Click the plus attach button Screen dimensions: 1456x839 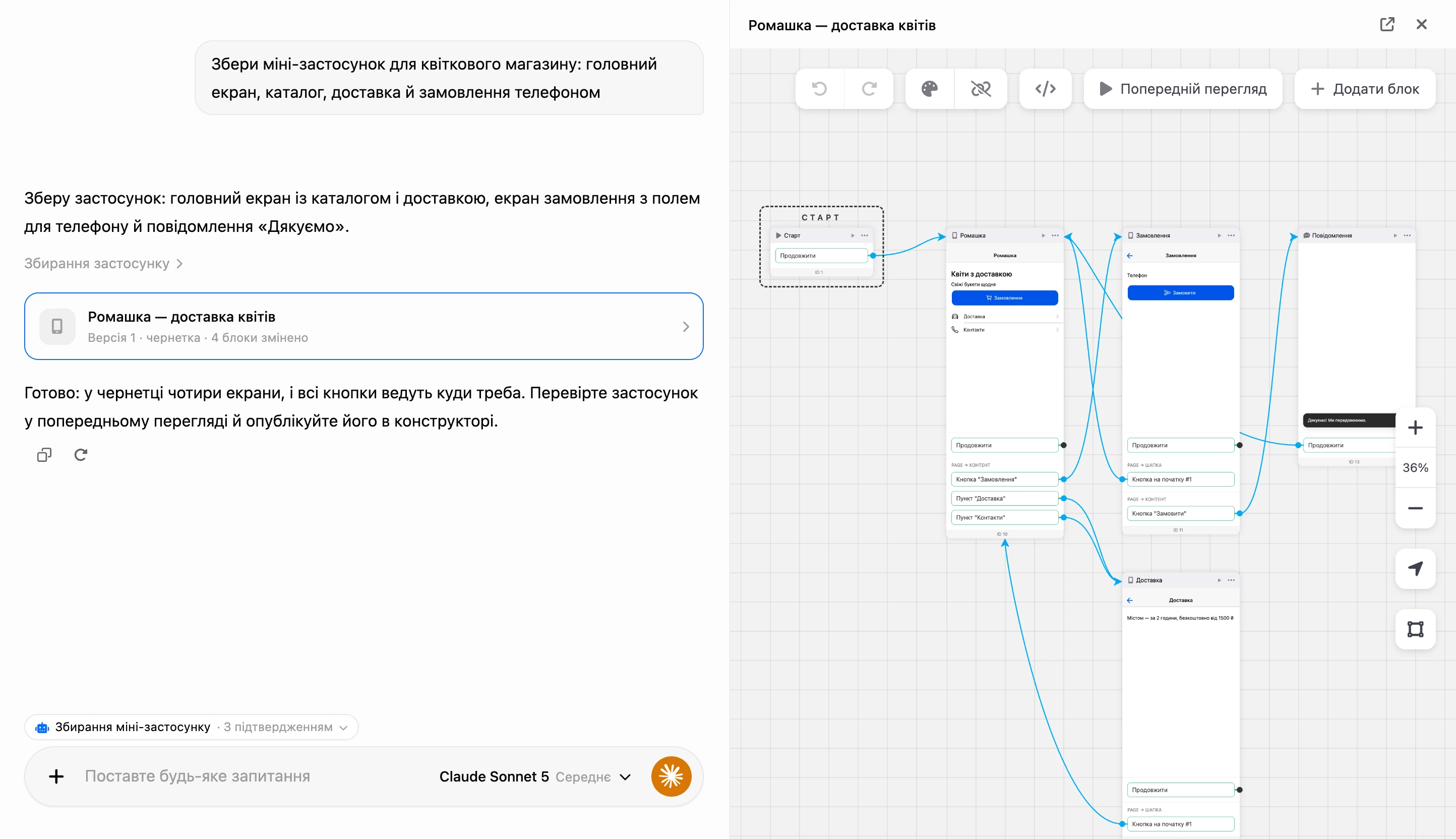tap(56, 777)
